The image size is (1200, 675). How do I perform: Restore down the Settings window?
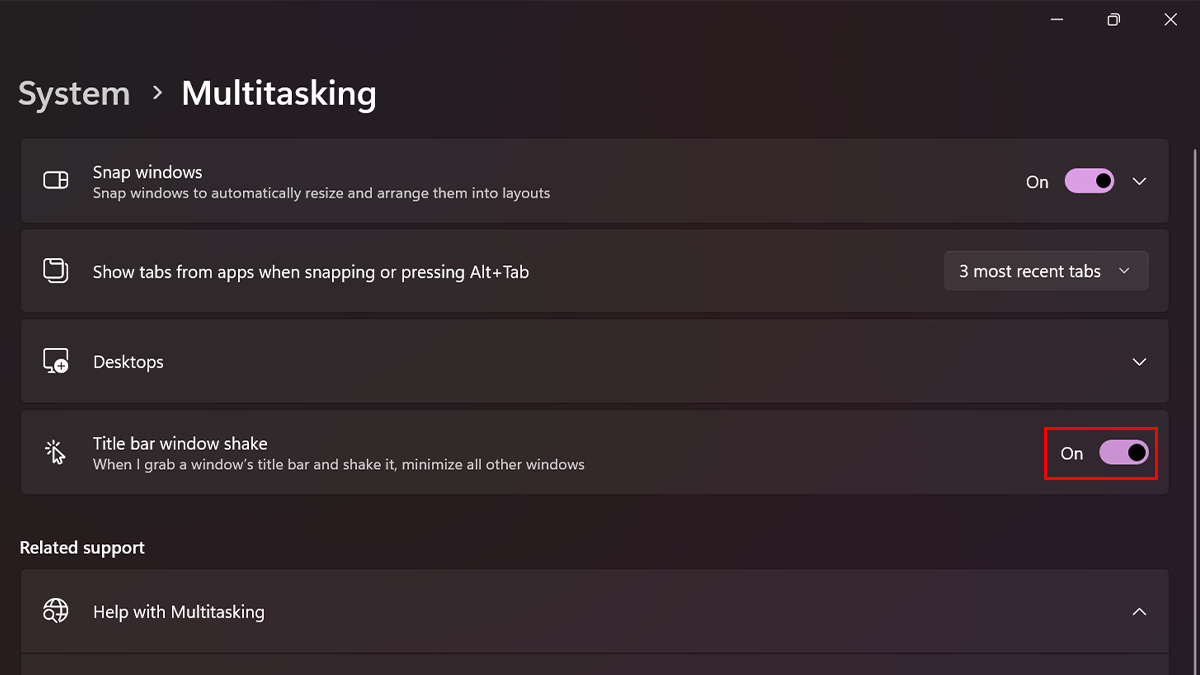pos(1113,20)
